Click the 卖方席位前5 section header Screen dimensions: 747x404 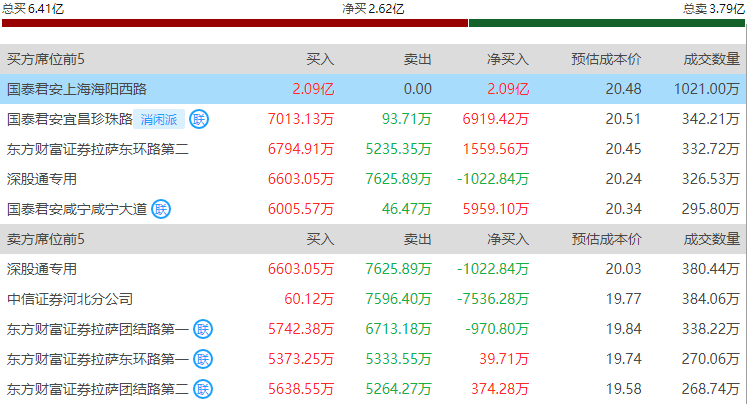[46, 239]
